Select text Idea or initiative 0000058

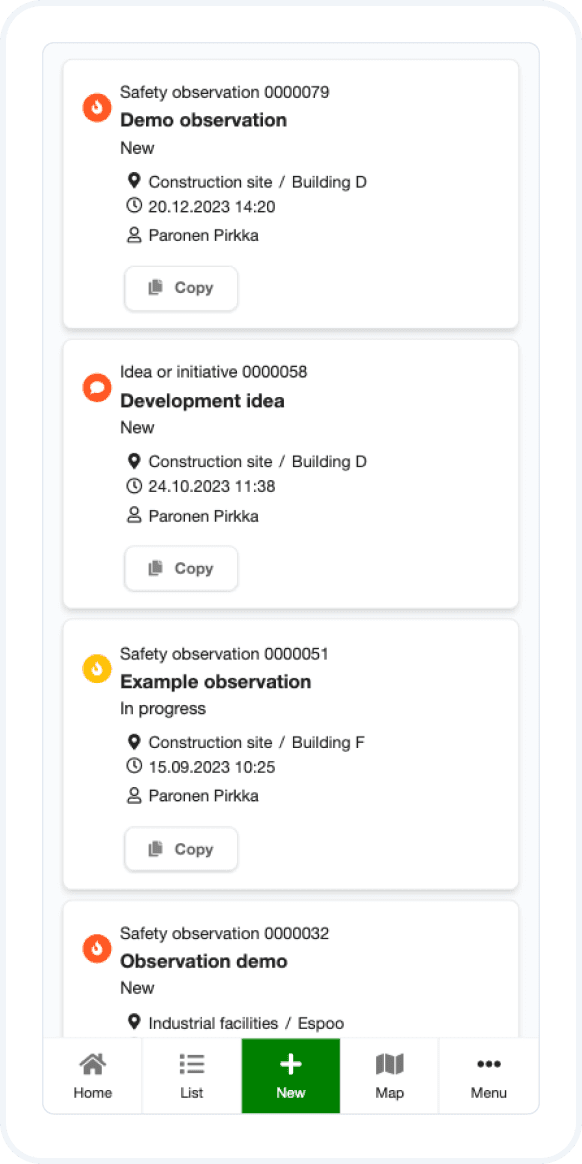[x=214, y=372]
